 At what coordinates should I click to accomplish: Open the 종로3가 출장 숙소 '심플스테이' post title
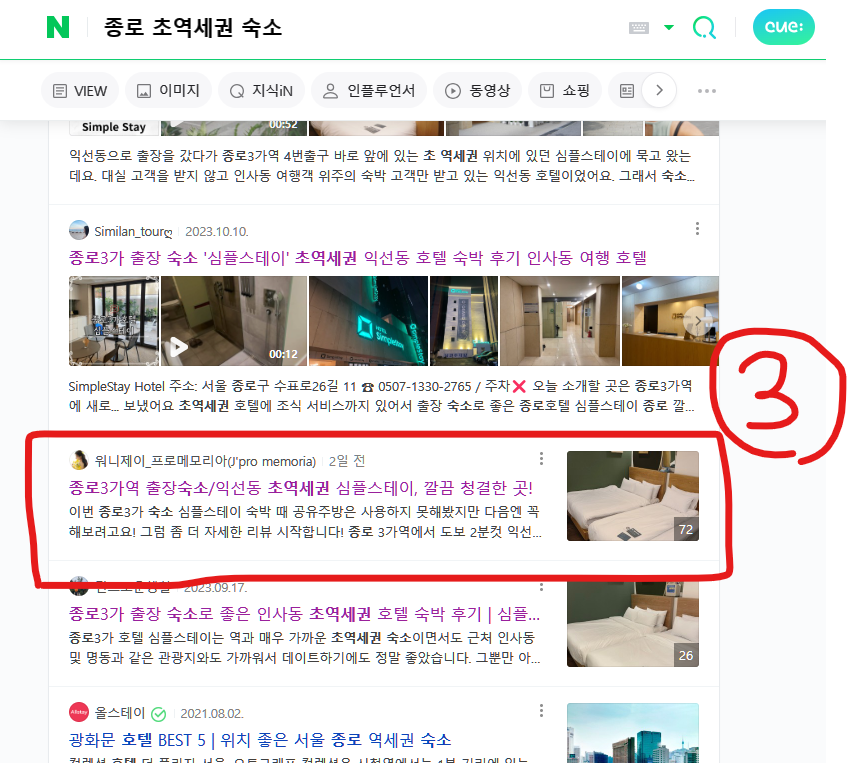pyautogui.click(x=357, y=257)
